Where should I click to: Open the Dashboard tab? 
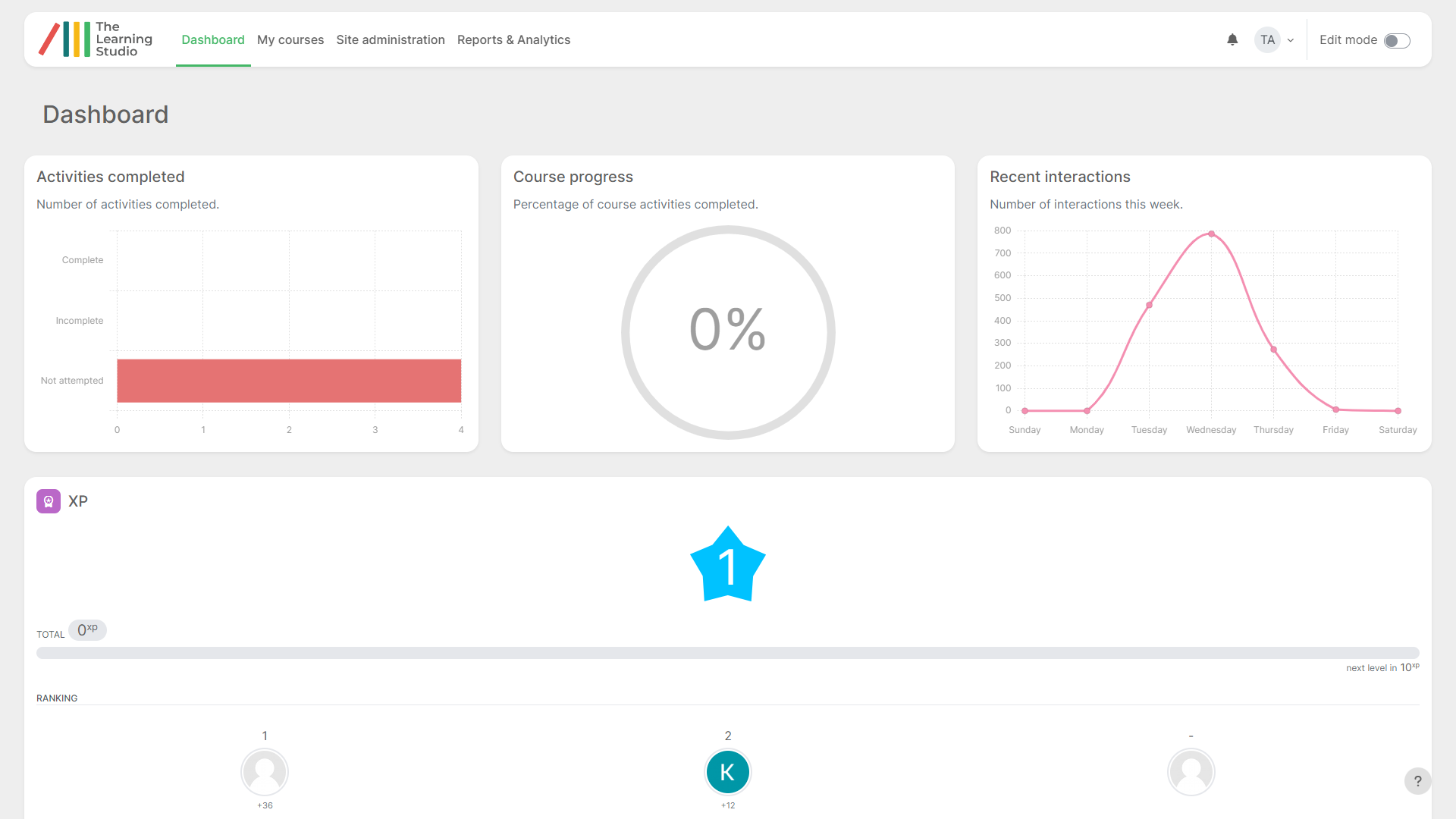[213, 39]
